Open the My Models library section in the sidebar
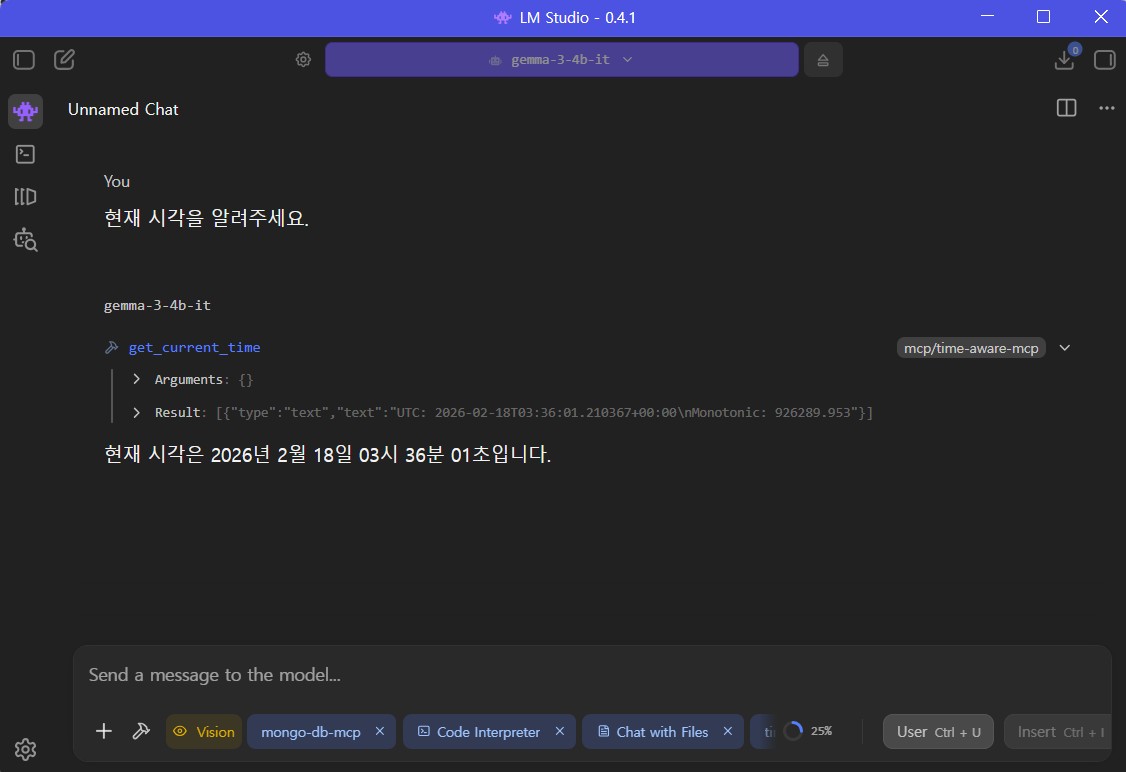The image size is (1126, 772). click(x=25, y=196)
